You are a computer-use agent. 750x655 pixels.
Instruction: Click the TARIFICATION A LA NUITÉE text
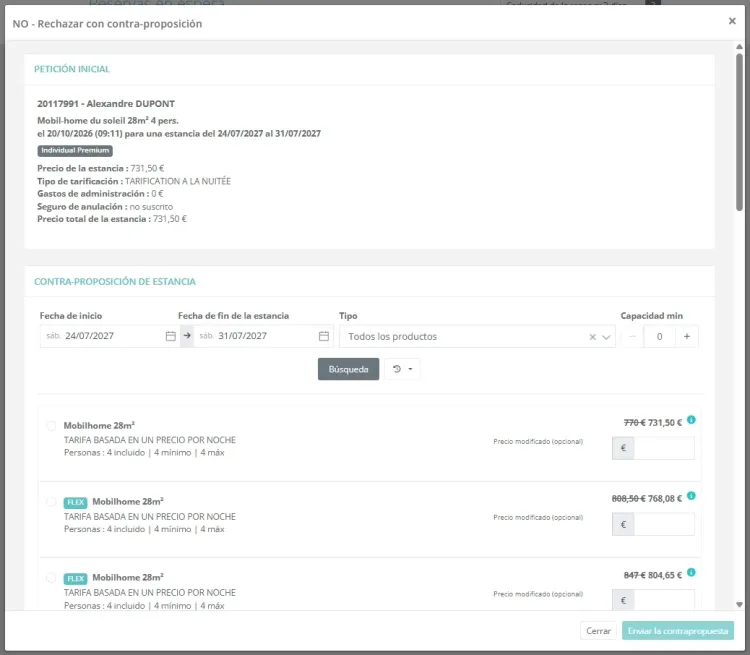(178, 181)
